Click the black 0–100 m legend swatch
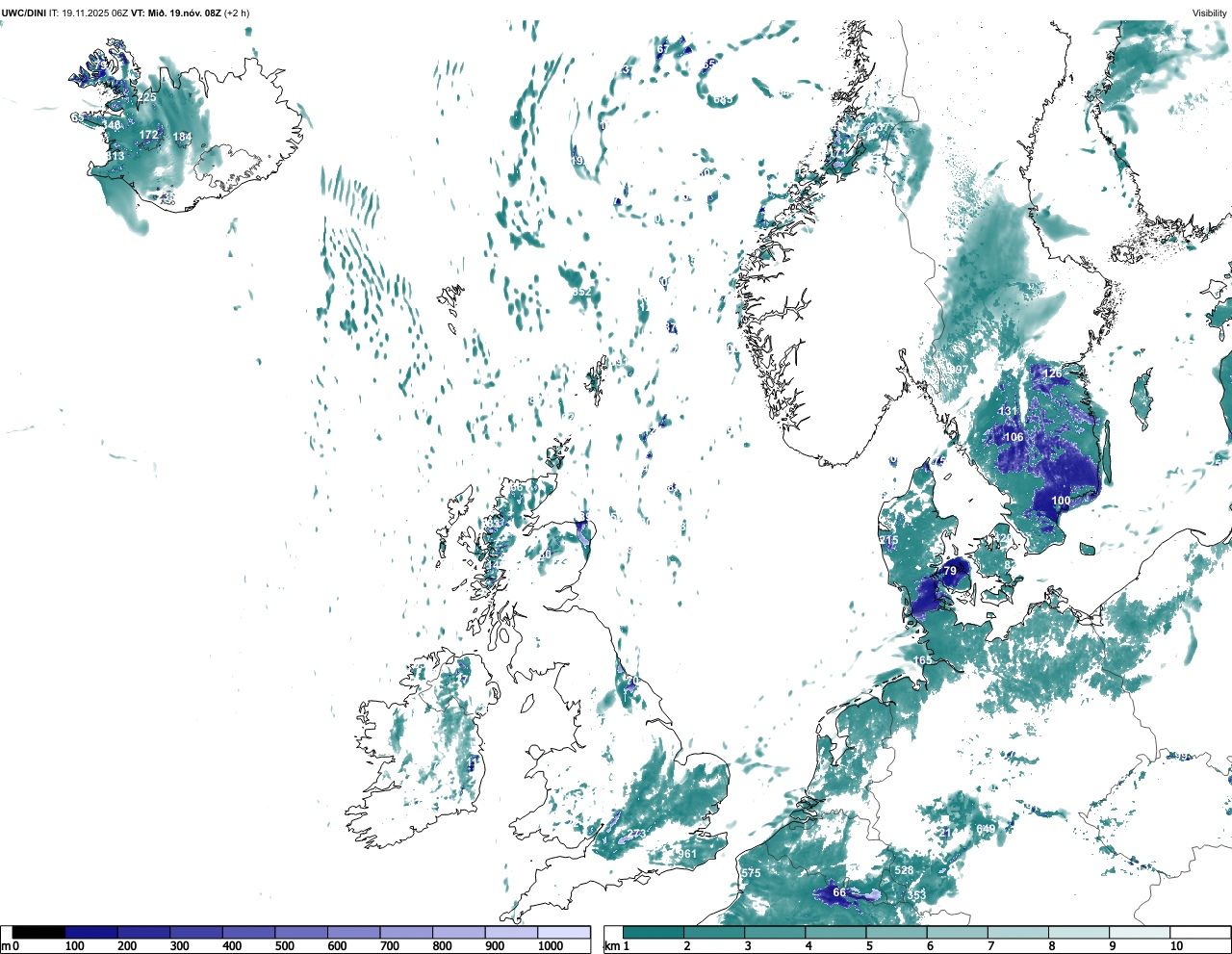 tap(39, 932)
